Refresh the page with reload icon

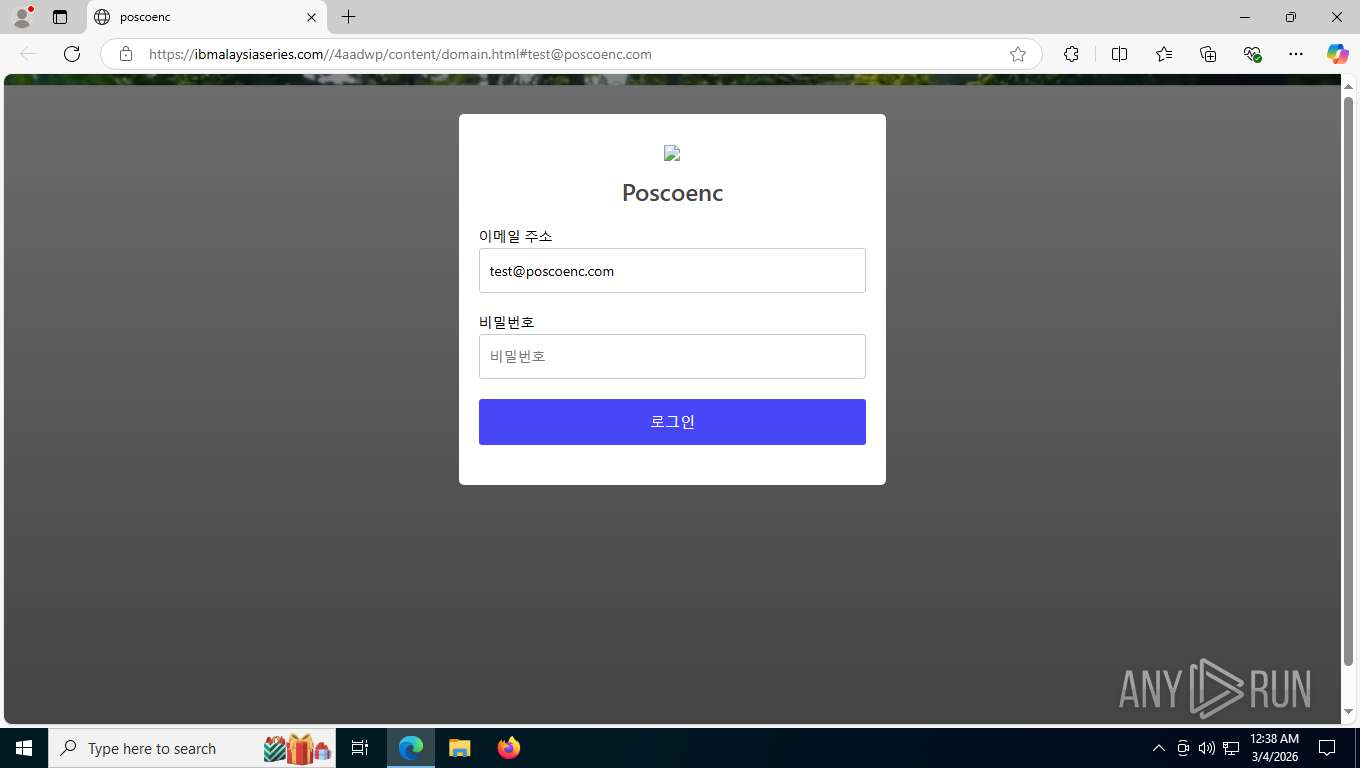coord(72,54)
